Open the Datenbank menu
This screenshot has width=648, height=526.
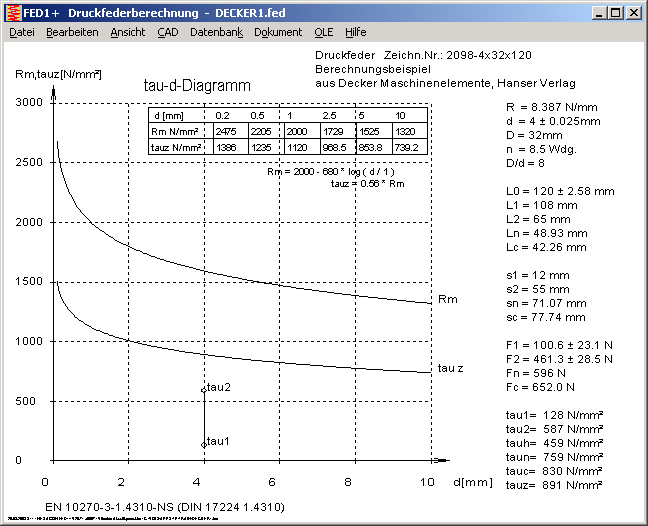pyautogui.click(x=216, y=32)
